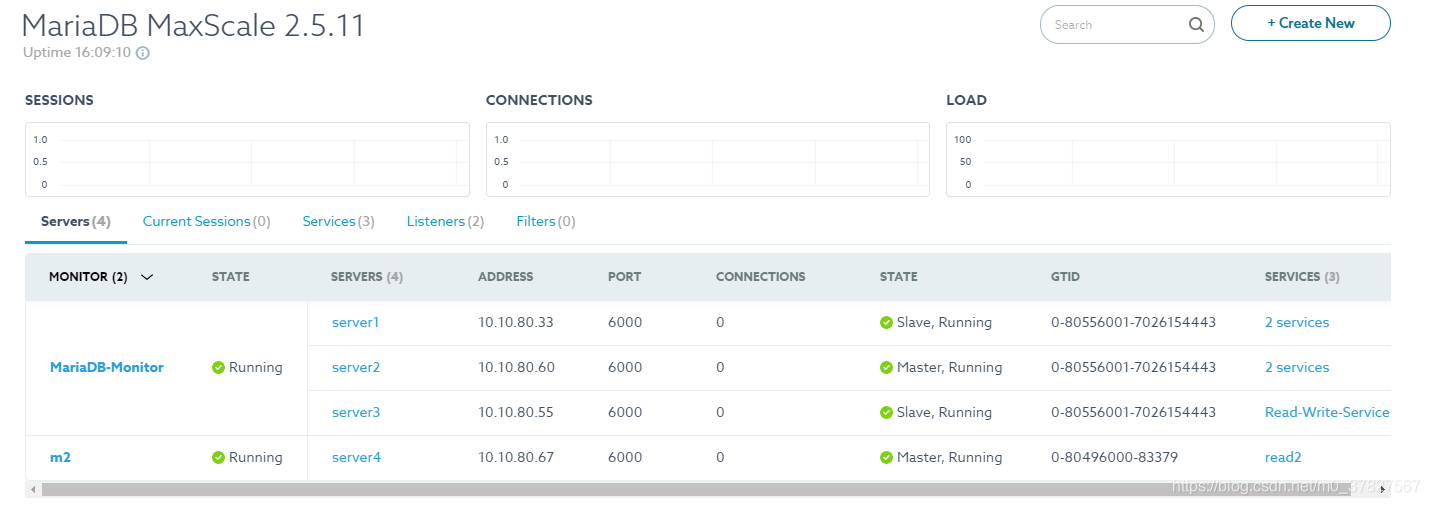
Task: Click the GTID column header
Action: tap(1066, 277)
